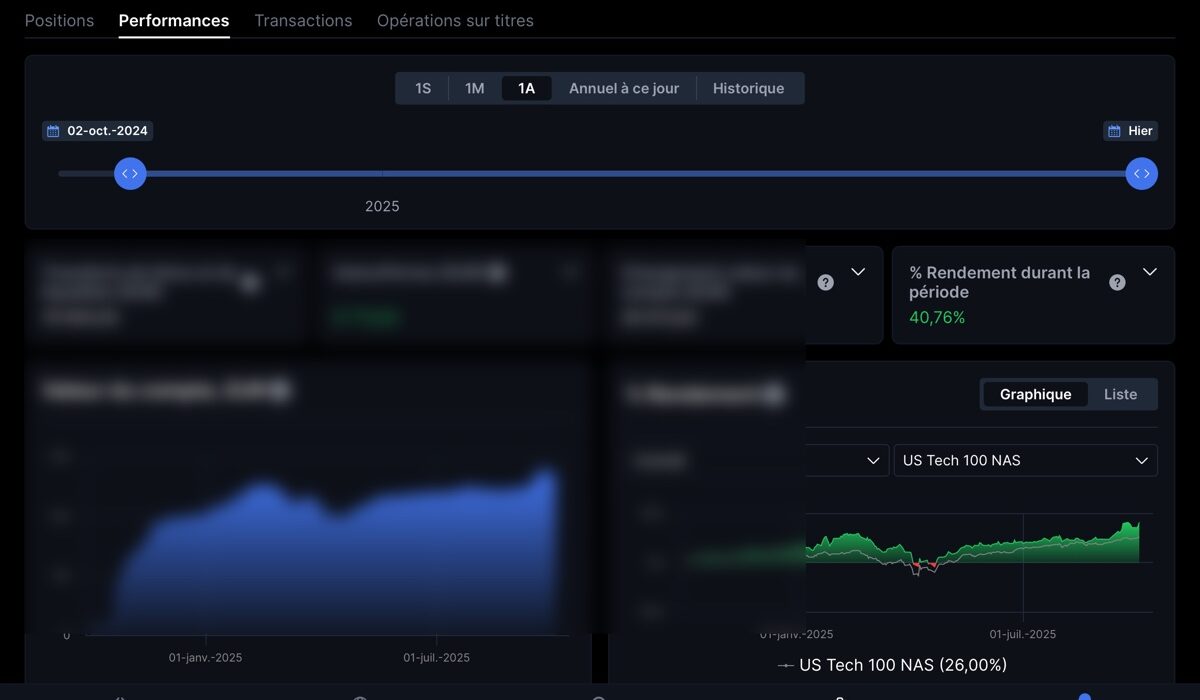Open the Transactions tab

pos(303,20)
